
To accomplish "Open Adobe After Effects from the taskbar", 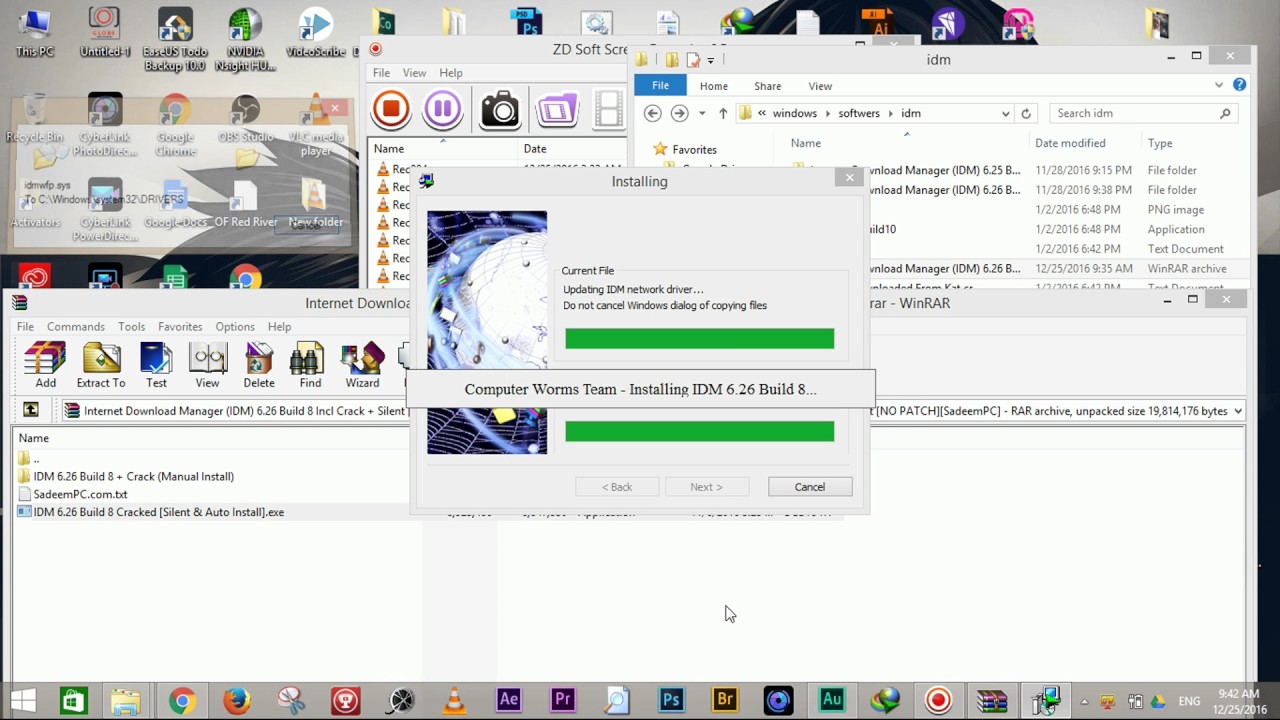I will pyautogui.click(x=508, y=700).
